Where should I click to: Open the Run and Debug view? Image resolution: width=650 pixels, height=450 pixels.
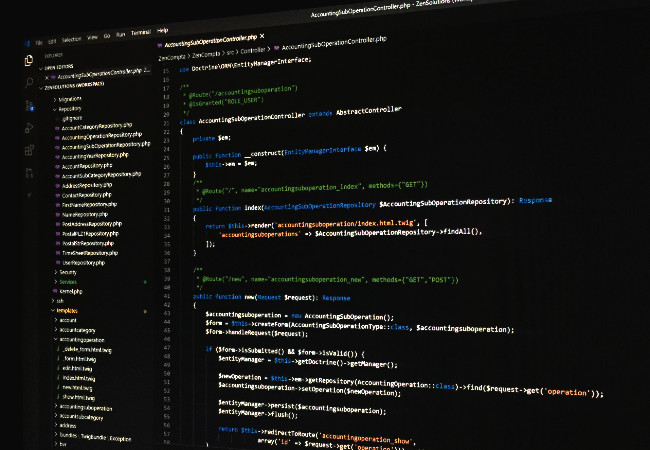click(x=29, y=128)
